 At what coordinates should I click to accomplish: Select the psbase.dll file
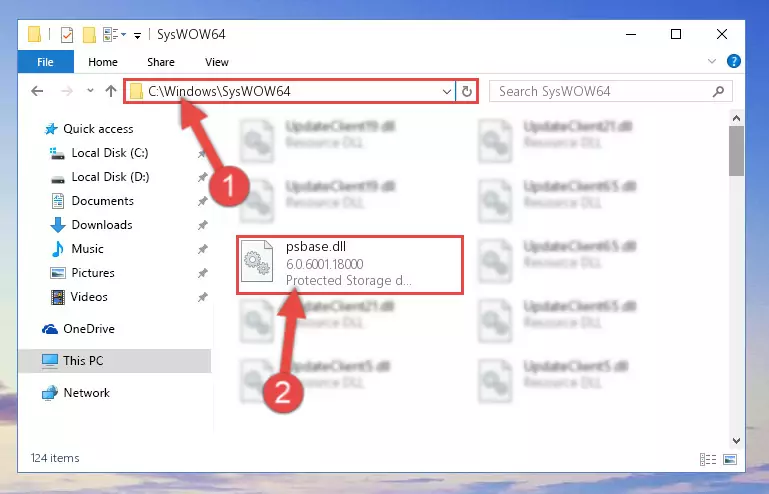[350, 265]
